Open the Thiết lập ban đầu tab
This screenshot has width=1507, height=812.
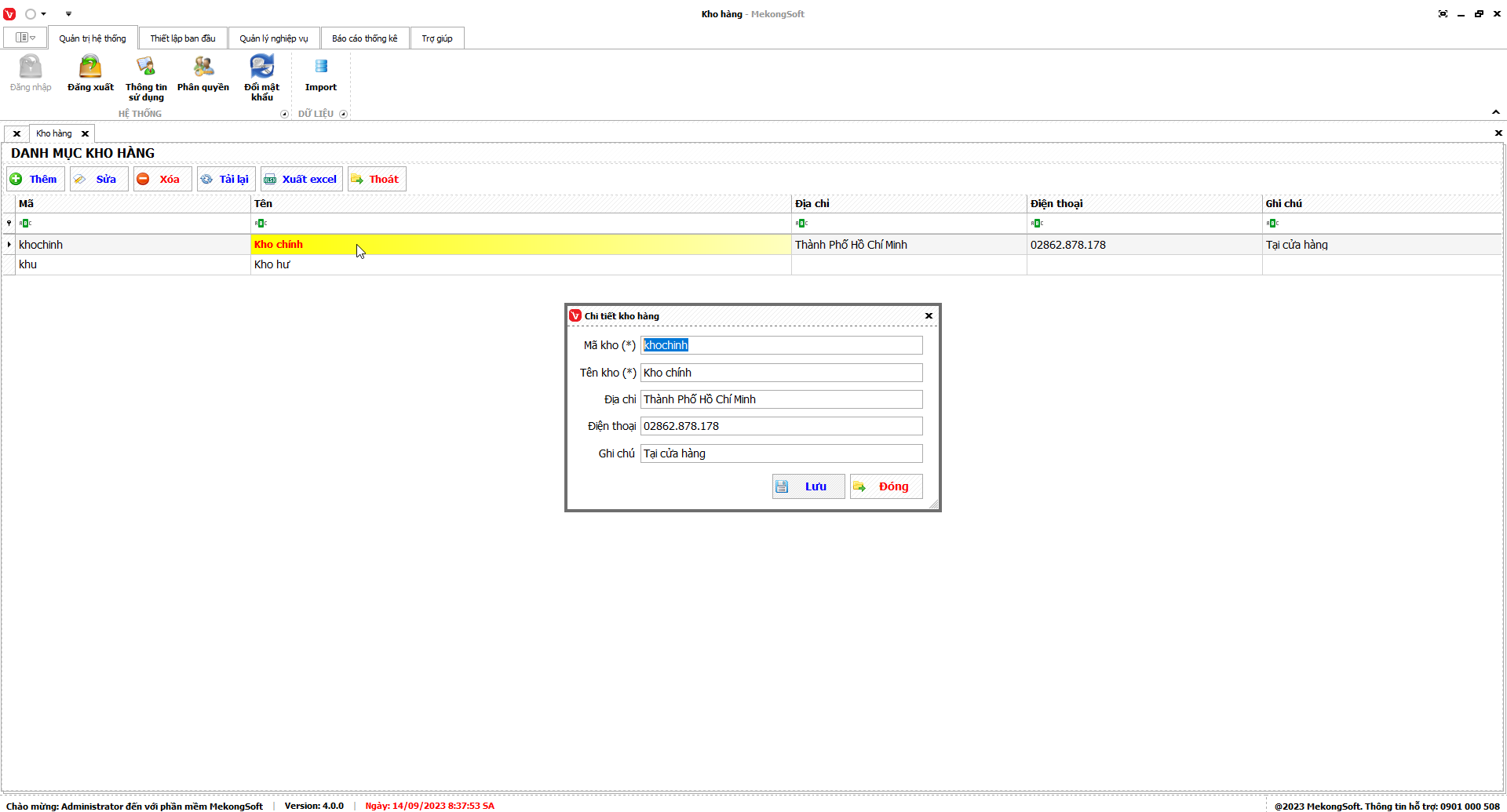[183, 38]
